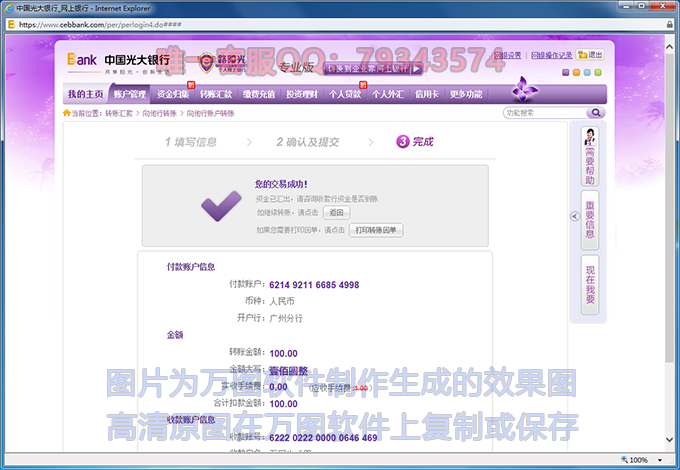Screen dimensions: 680x470
Task: Open the 账户管理 menu tab
Action: pyautogui.click(x=130, y=95)
